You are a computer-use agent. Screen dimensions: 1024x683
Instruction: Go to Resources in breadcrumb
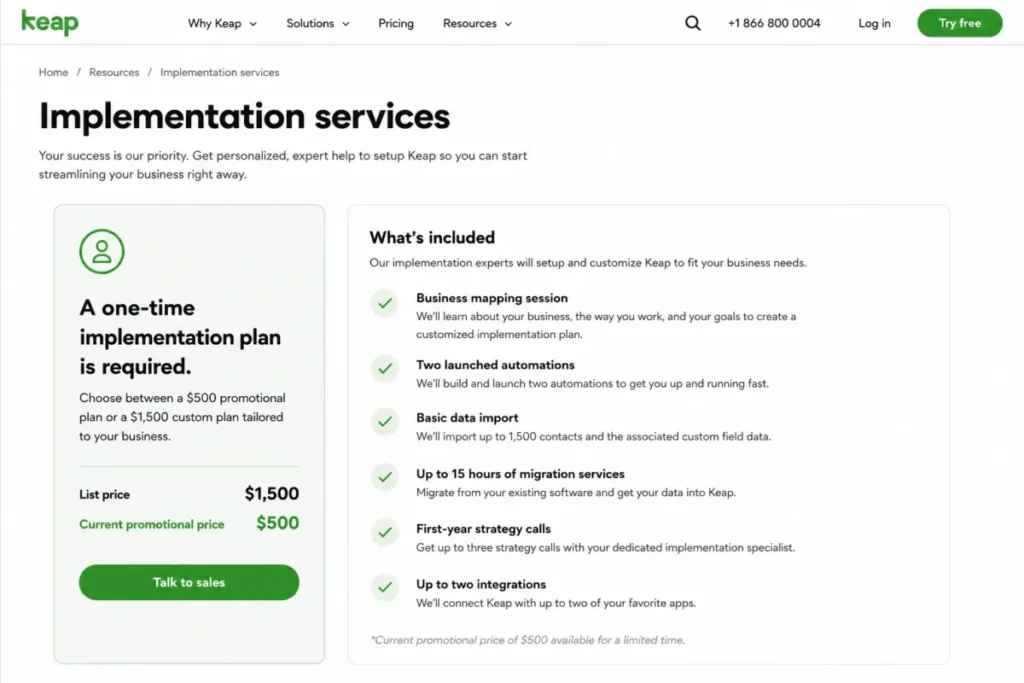(x=114, y=72)
